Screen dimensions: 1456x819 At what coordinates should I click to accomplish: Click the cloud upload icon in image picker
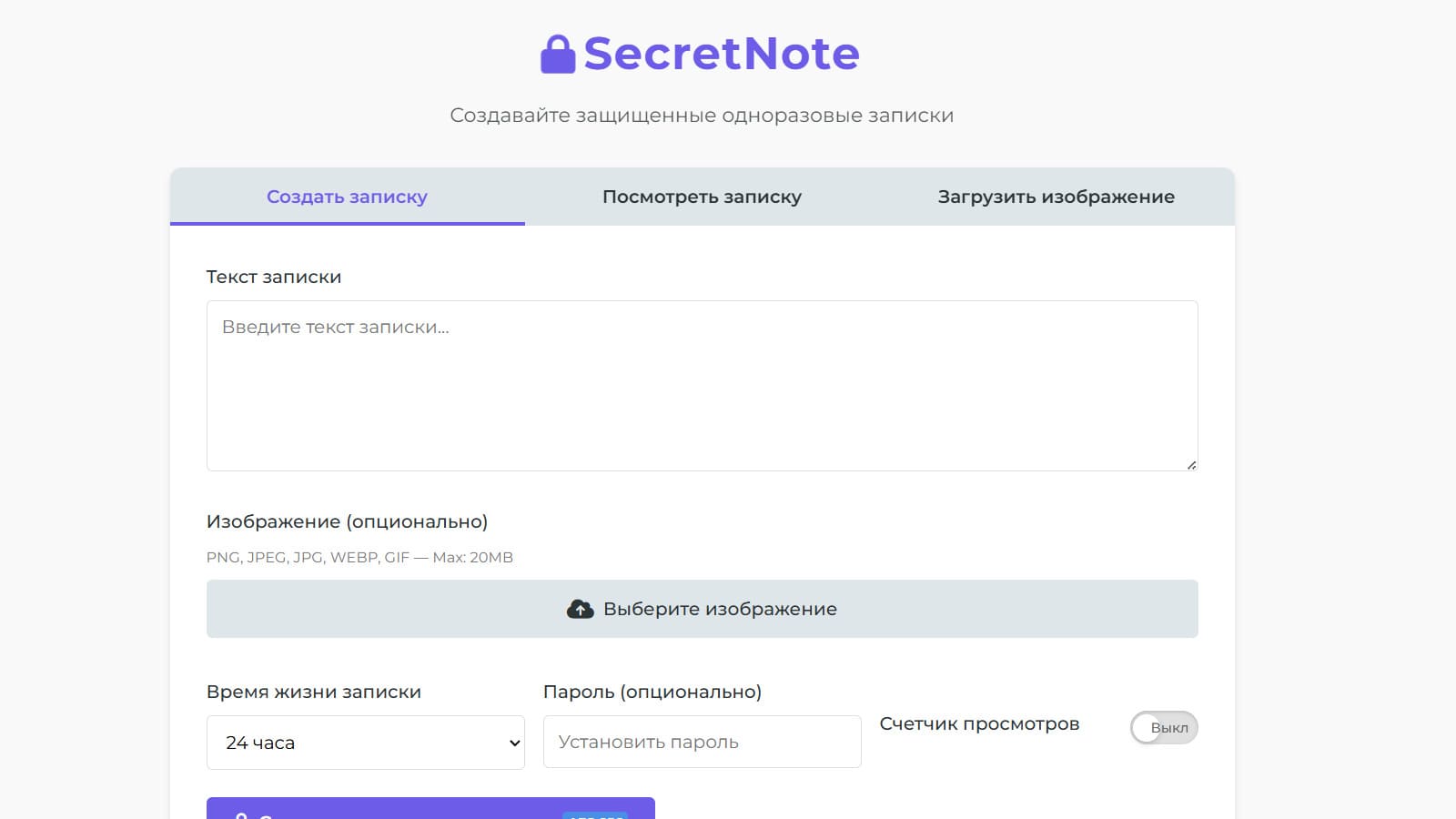click(x=580, y=609)
